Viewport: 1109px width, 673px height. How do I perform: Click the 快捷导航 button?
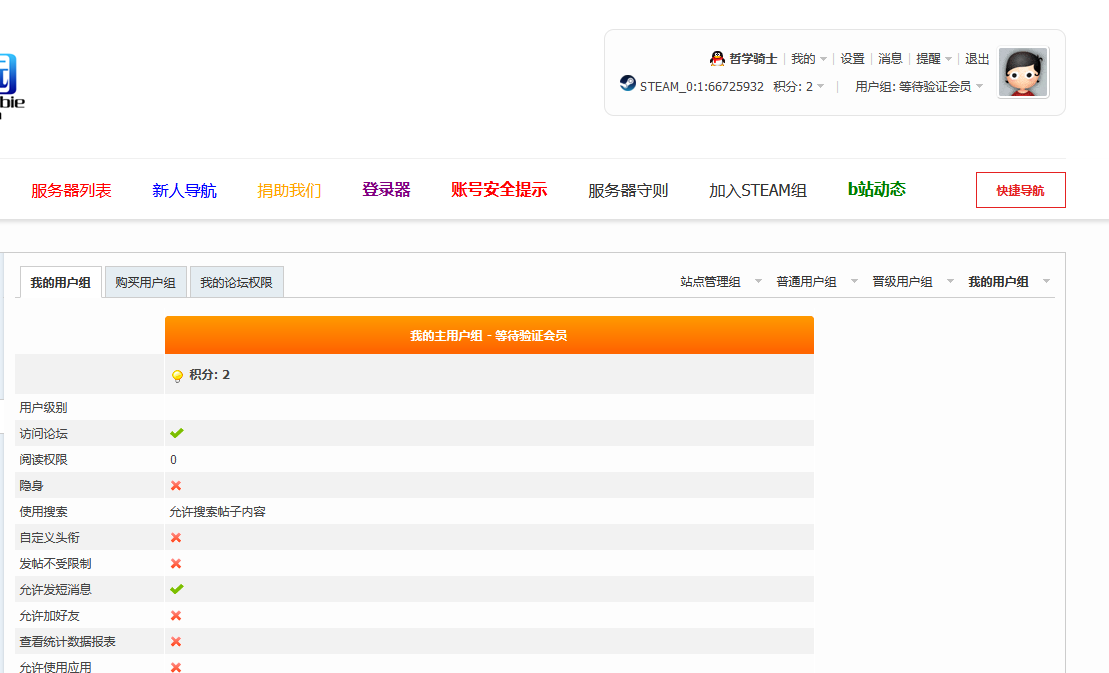[1021, 190]
